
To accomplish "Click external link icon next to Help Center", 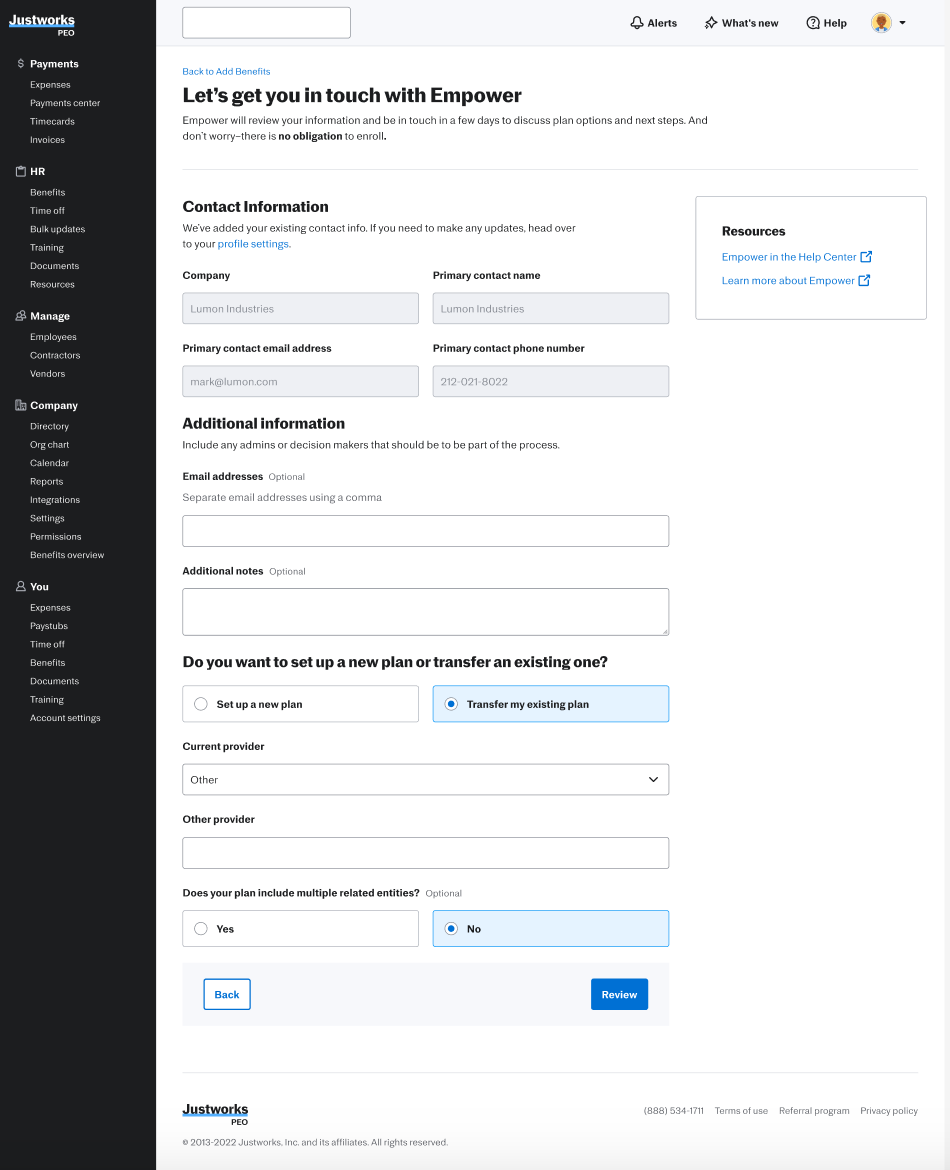I will coord(866,257).
